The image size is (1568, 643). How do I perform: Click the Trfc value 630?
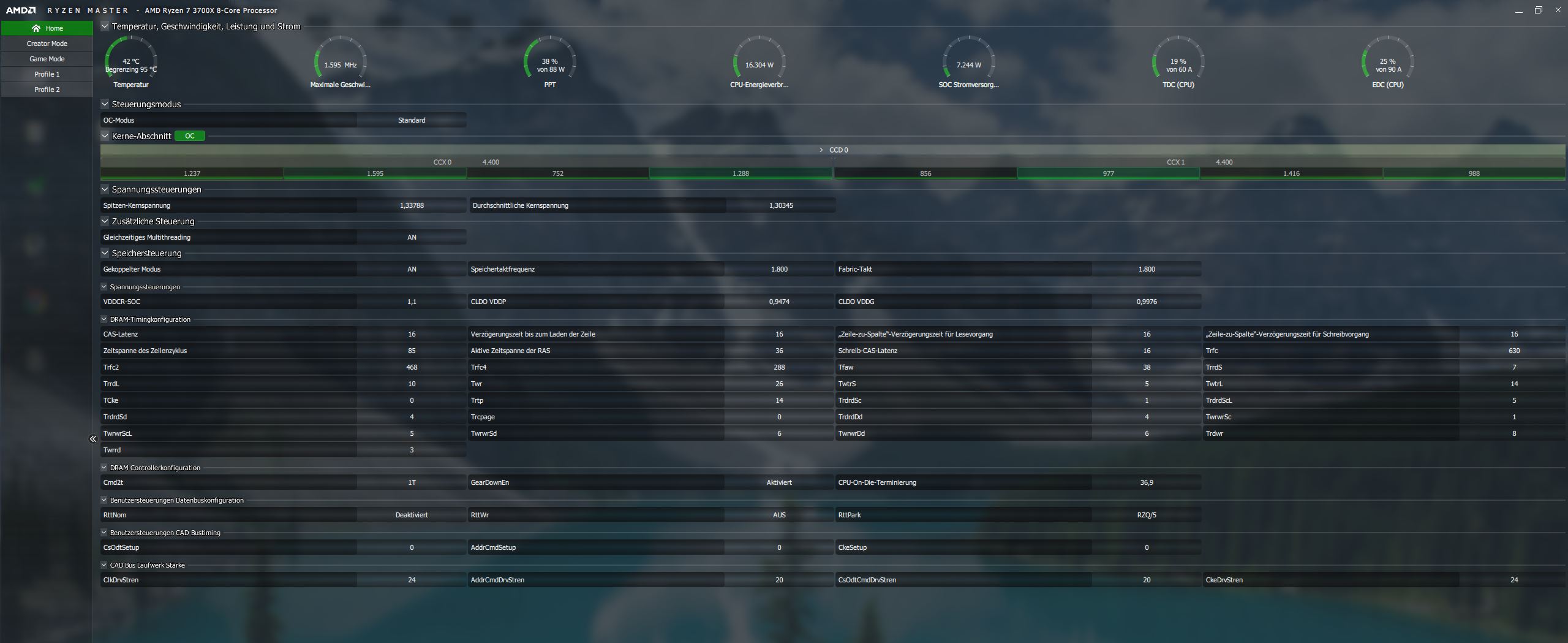coord(1514,351)
